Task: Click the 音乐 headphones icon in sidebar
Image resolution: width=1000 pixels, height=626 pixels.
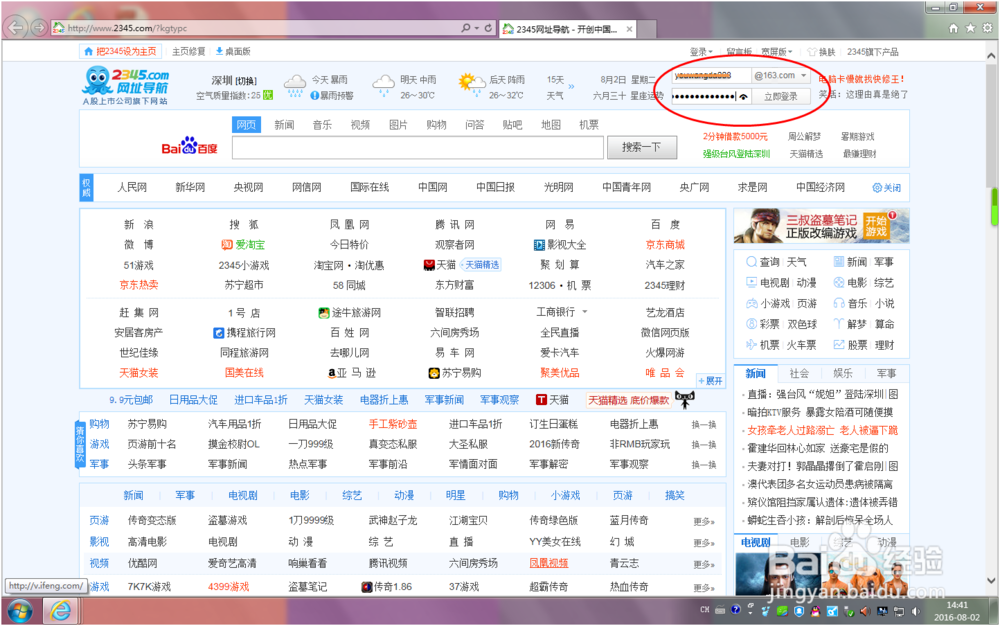Action: click(839, 303)
